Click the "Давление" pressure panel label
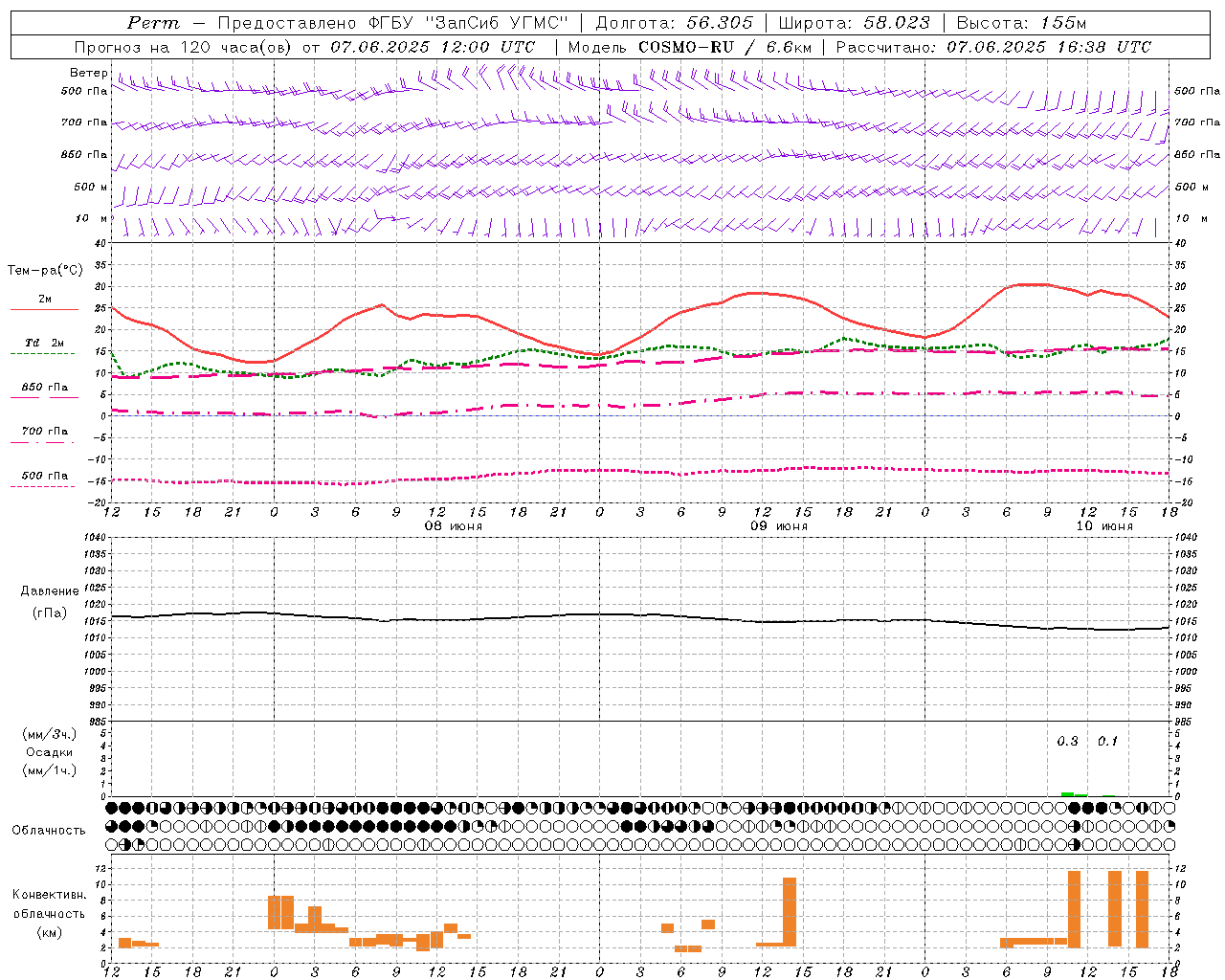 coord(50,591)
